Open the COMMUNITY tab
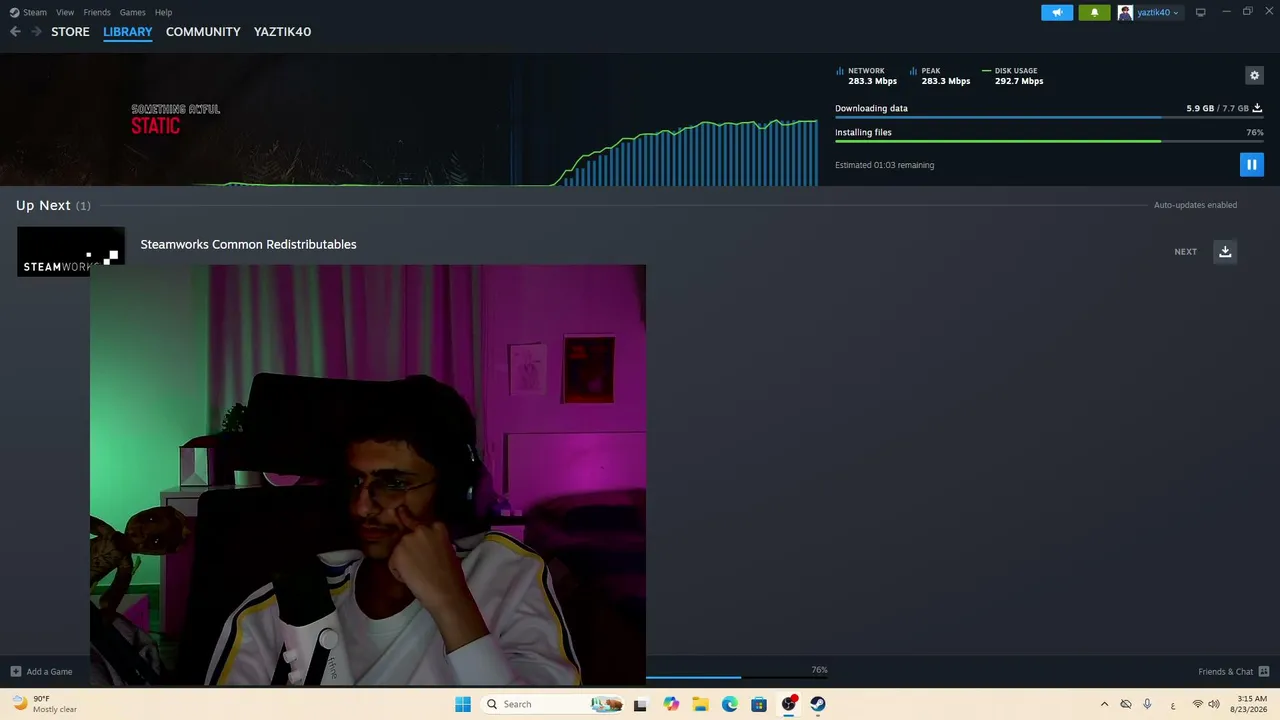The height and width of the screenshot is (720, 1280). point(203,32)
